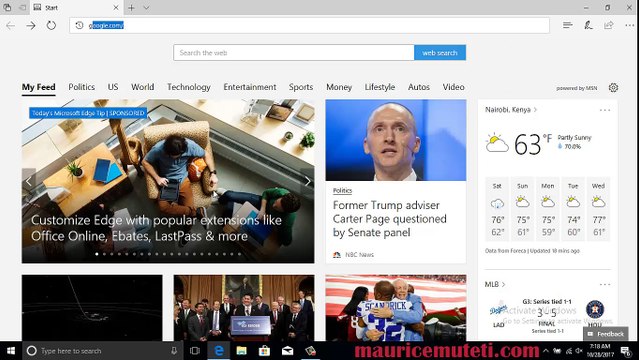Open the feed settings gear icon

(x=613, y=87)
